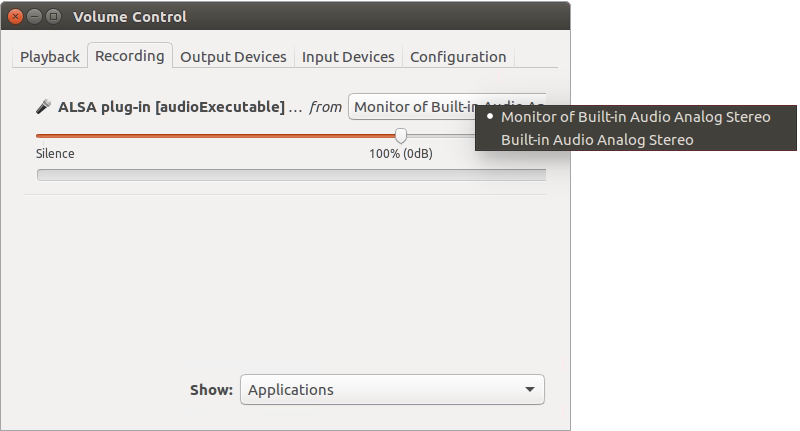The width and height of the screenshot is (800, 431).
Task: Go to the Input Devices tab
Action: (x=348, y=57)
